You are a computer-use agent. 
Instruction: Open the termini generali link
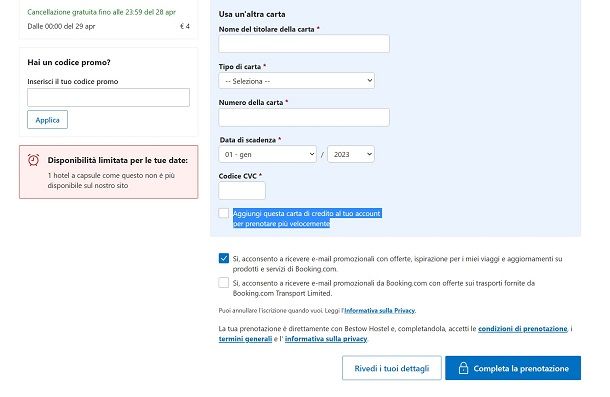click(x=245, y=339)
